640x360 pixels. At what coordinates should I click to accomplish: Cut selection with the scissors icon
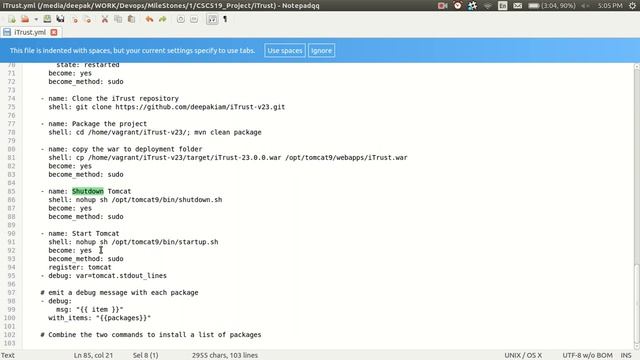pyautogui.click(x=105, y=19)
